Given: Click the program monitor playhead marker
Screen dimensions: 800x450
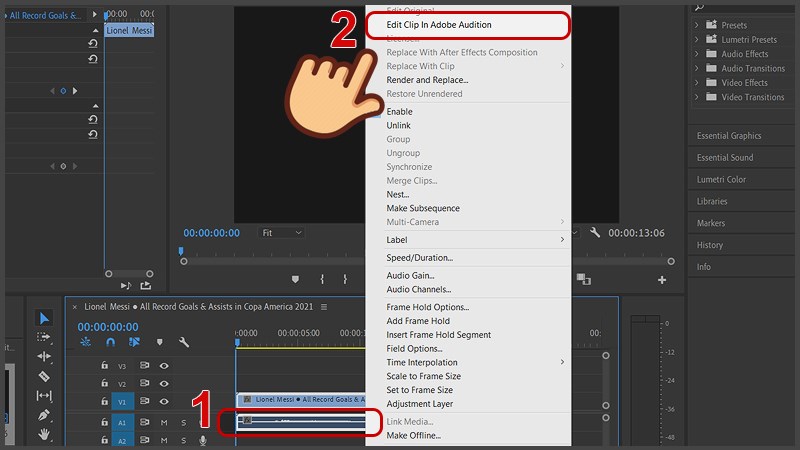Looking at the screenshot, I should coord(181,251).
